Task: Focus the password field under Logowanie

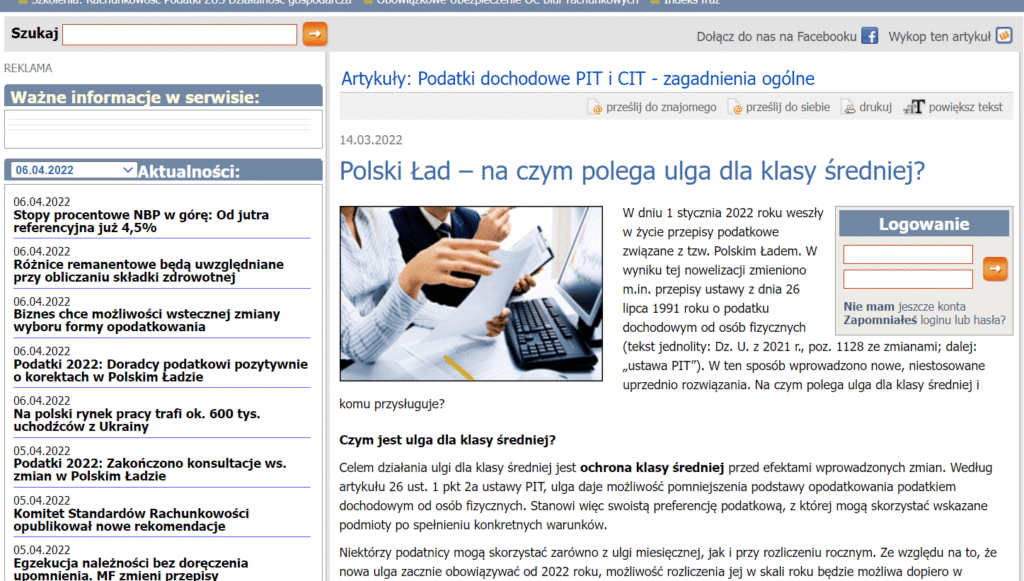Action: coord(907,279)
